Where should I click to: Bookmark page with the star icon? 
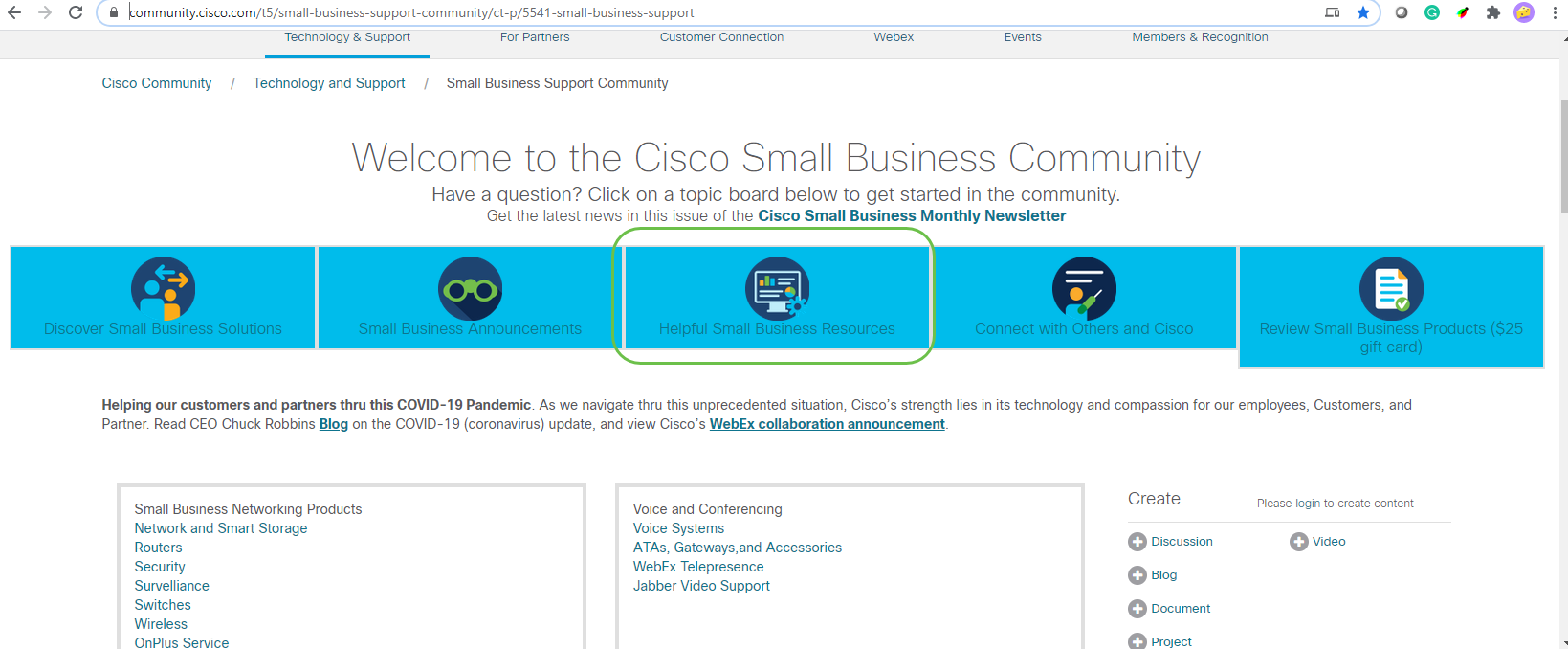1363,12
